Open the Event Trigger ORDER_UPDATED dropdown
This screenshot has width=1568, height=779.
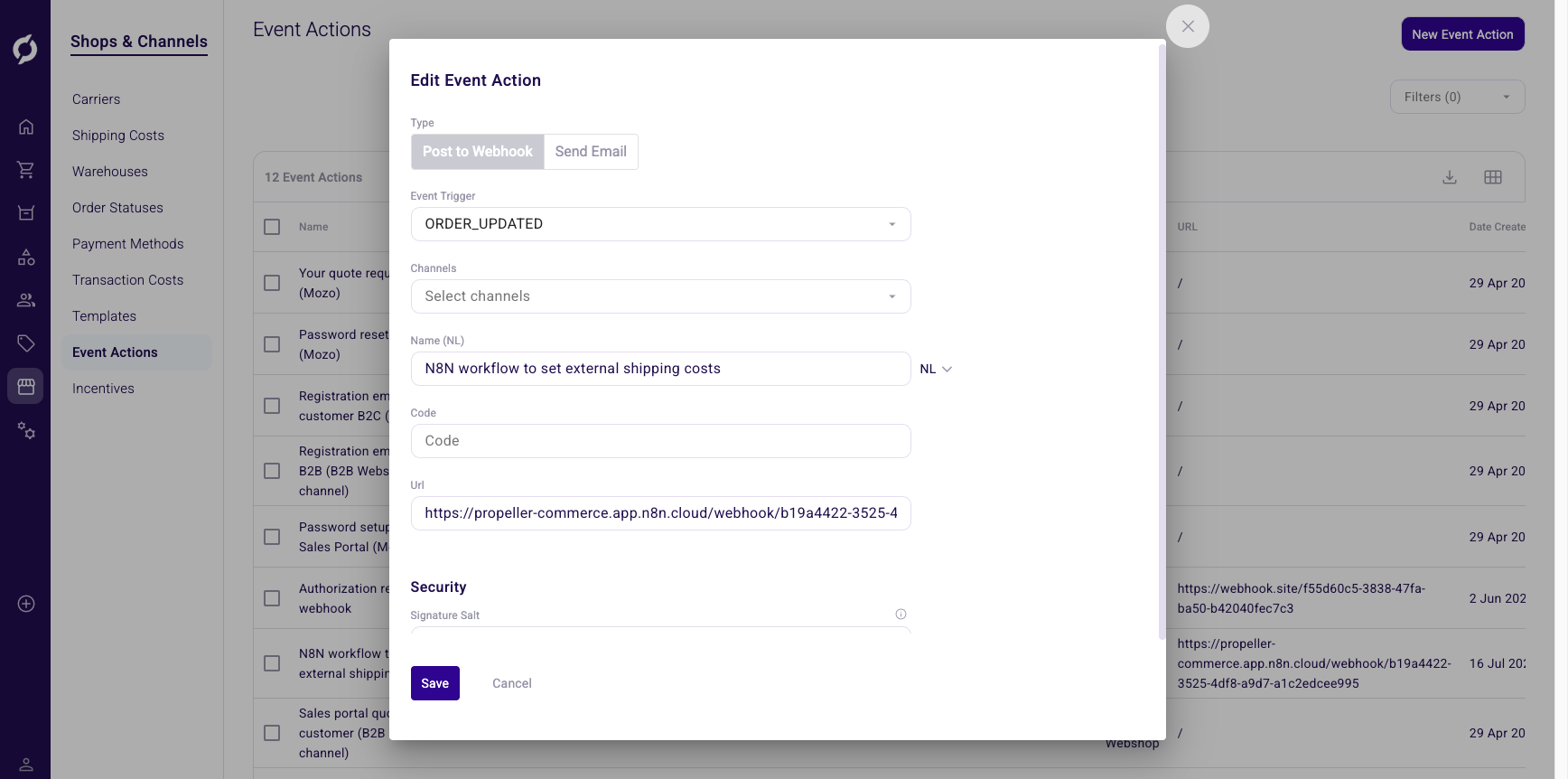(x=660, y=224)
